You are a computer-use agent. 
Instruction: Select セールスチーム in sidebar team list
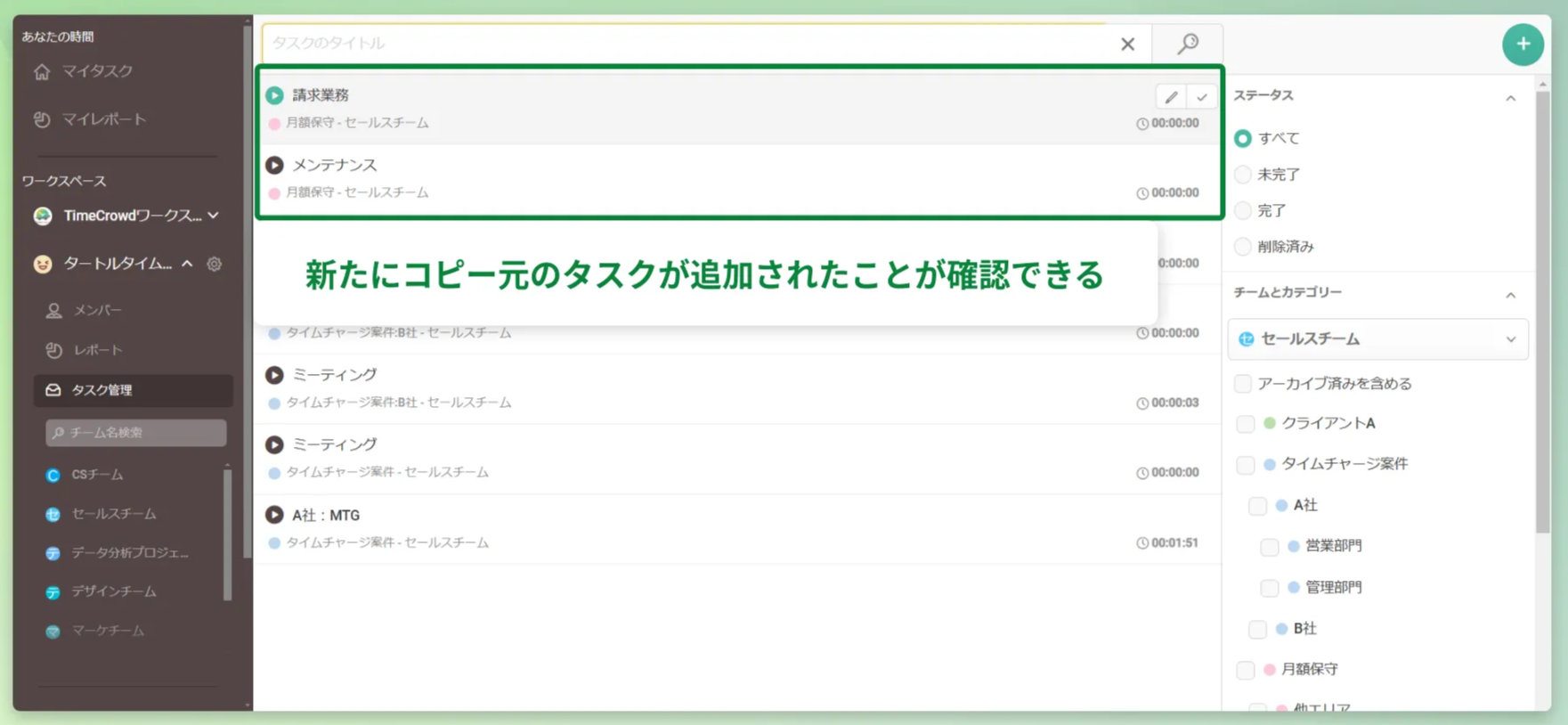point(101,514)
